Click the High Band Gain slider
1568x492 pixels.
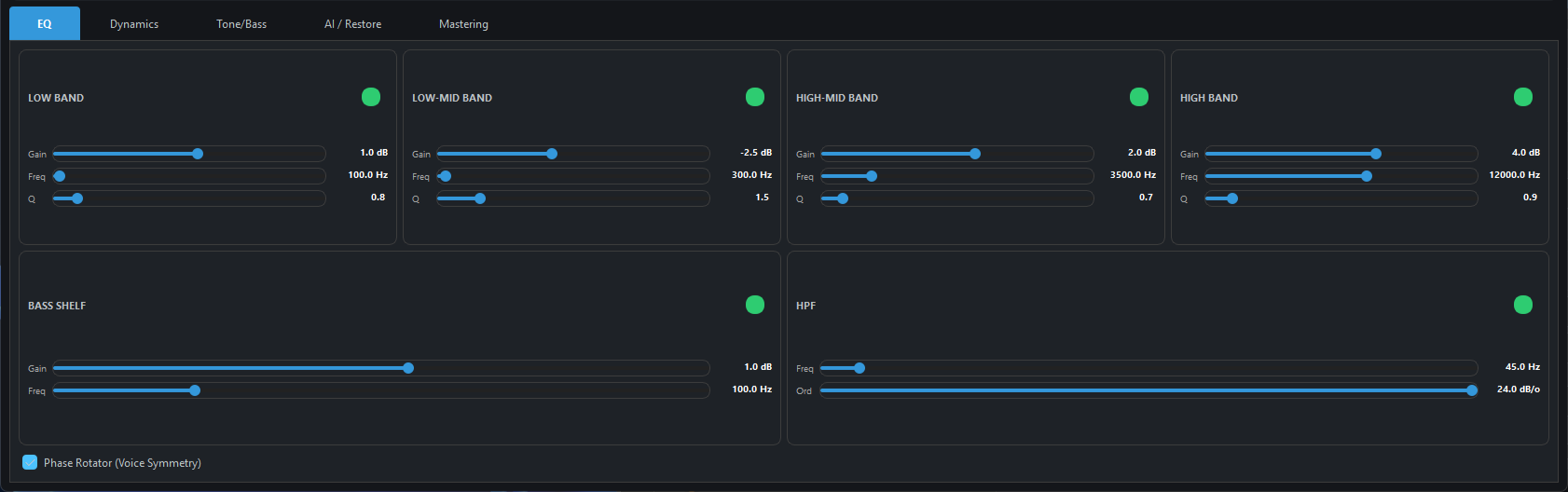pos(1341,154)
